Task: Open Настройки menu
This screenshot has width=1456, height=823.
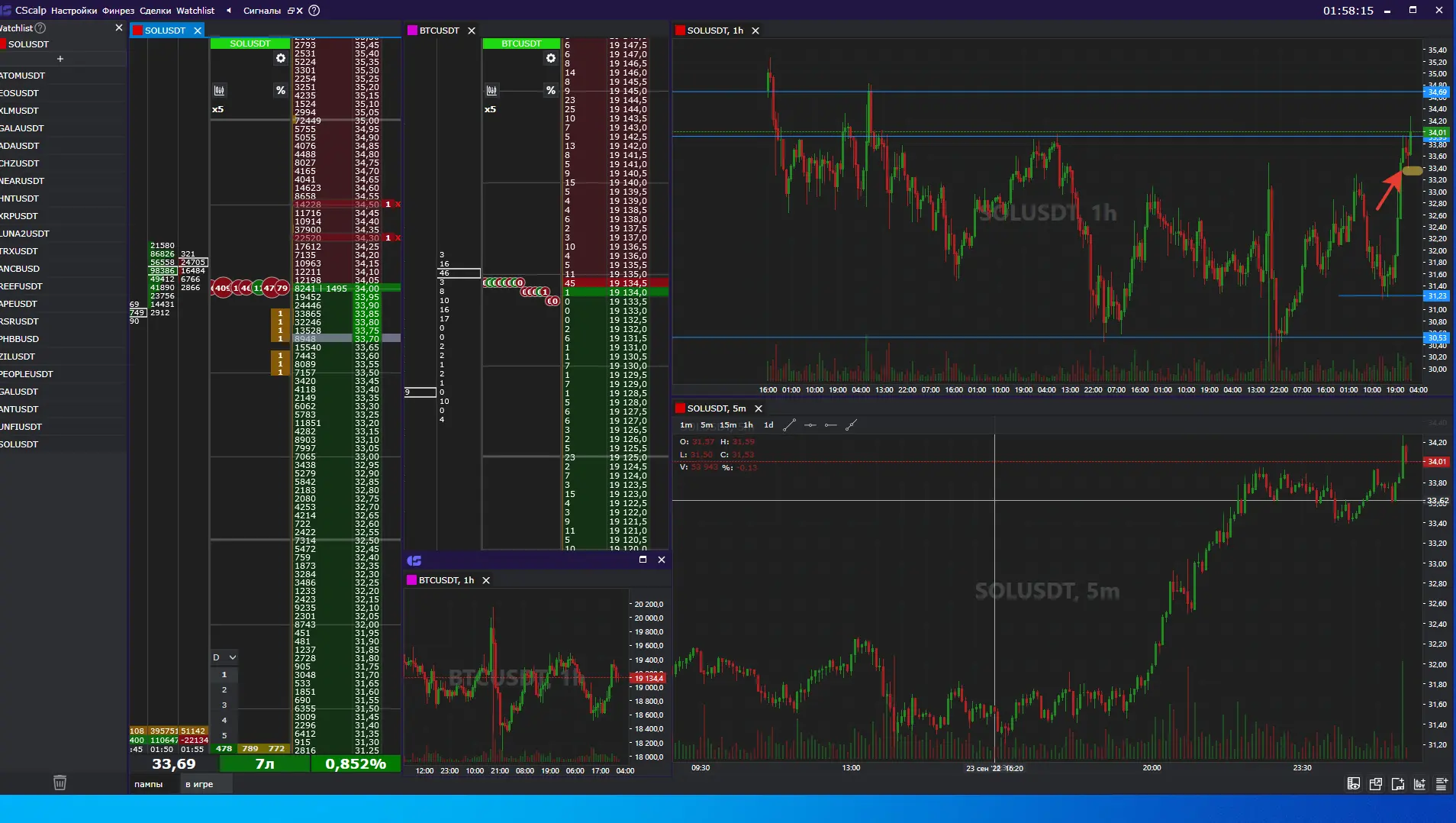Action: (x=74, y=11)
